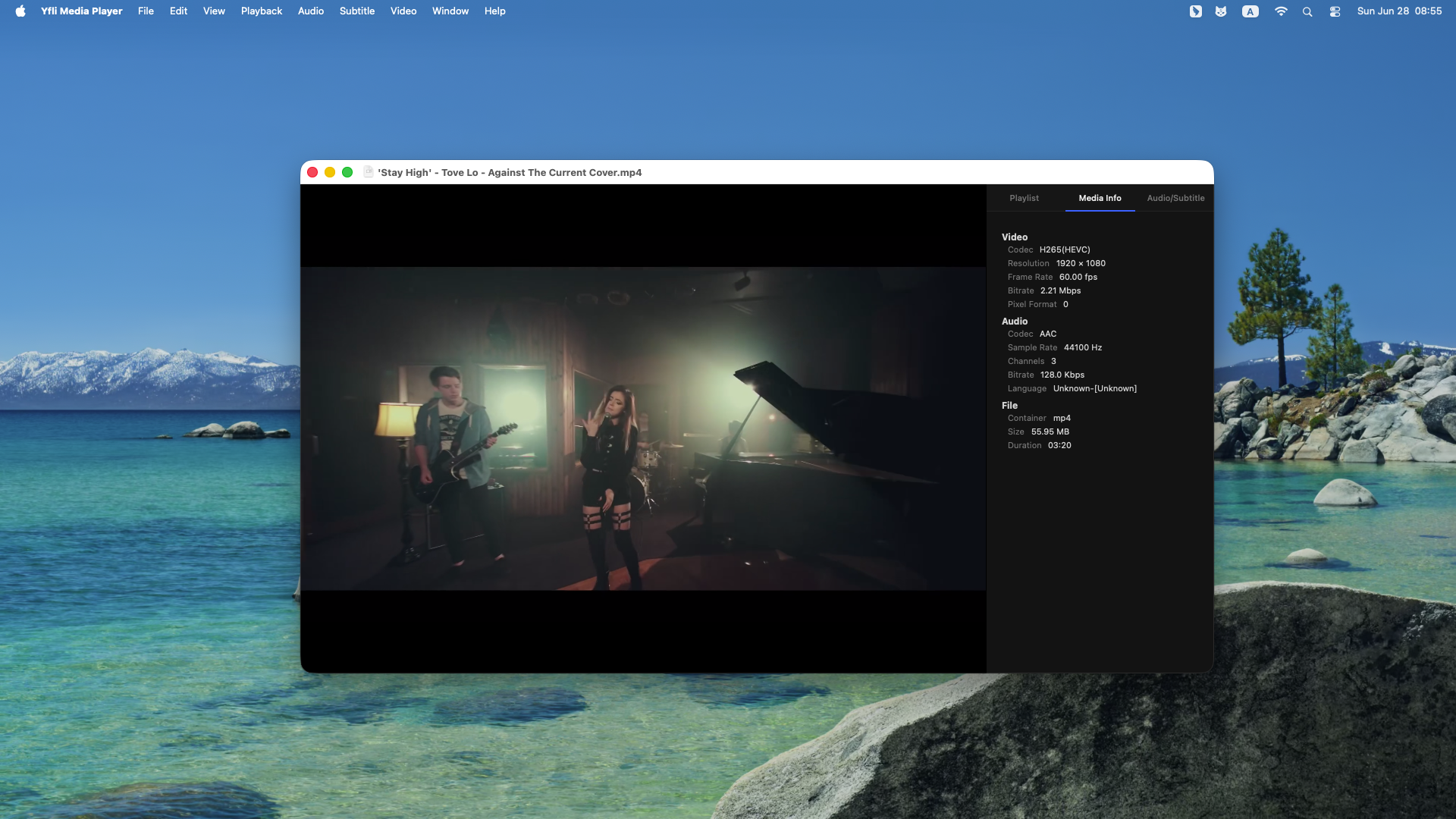This screenshot has width=1456, height=819.
Task: Click the video file name in title bar
Action: coord(510,172)
